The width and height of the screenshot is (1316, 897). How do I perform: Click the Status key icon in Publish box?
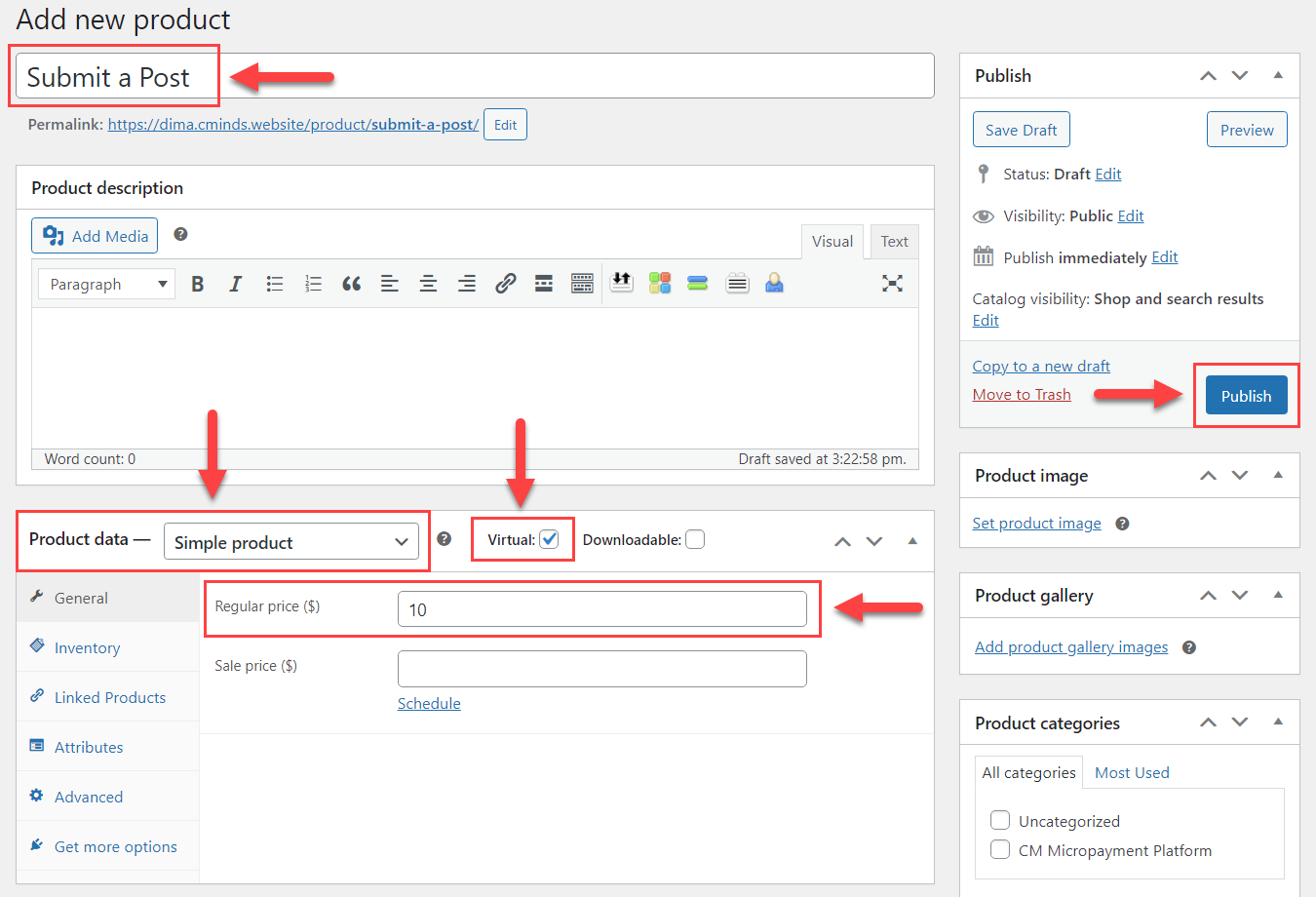click(x=984, y=174)
